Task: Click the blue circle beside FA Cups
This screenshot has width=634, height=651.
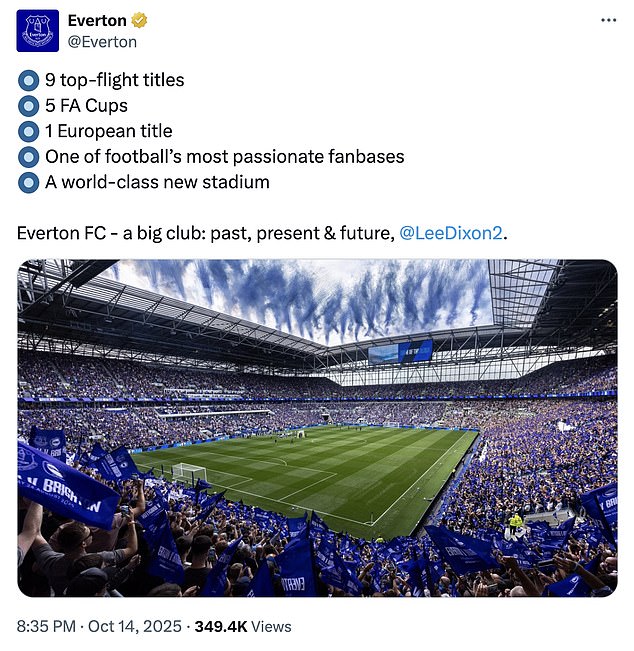Action: pyautogui.click(x=28, y=105)
